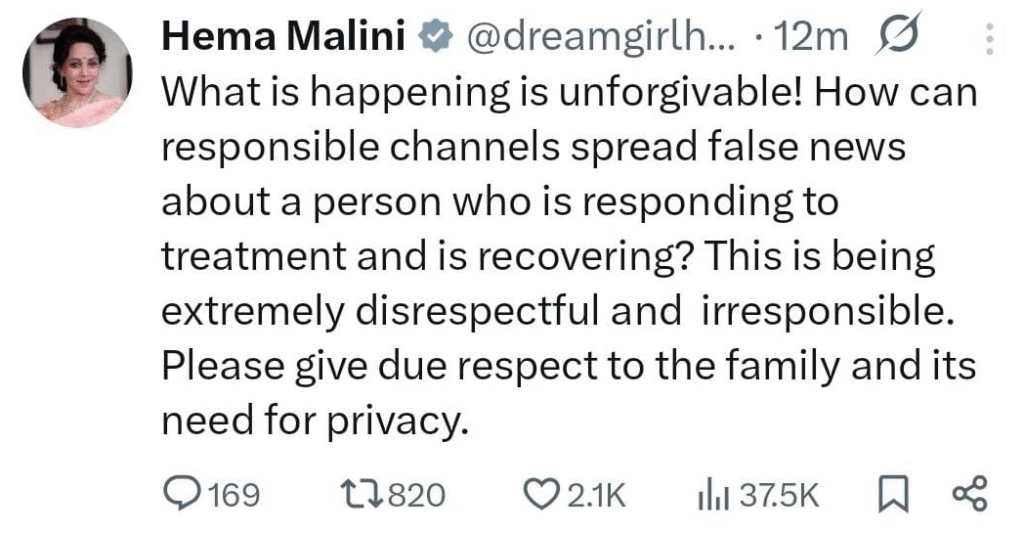Open Hema Malini's profile picture

coord(77,73)
